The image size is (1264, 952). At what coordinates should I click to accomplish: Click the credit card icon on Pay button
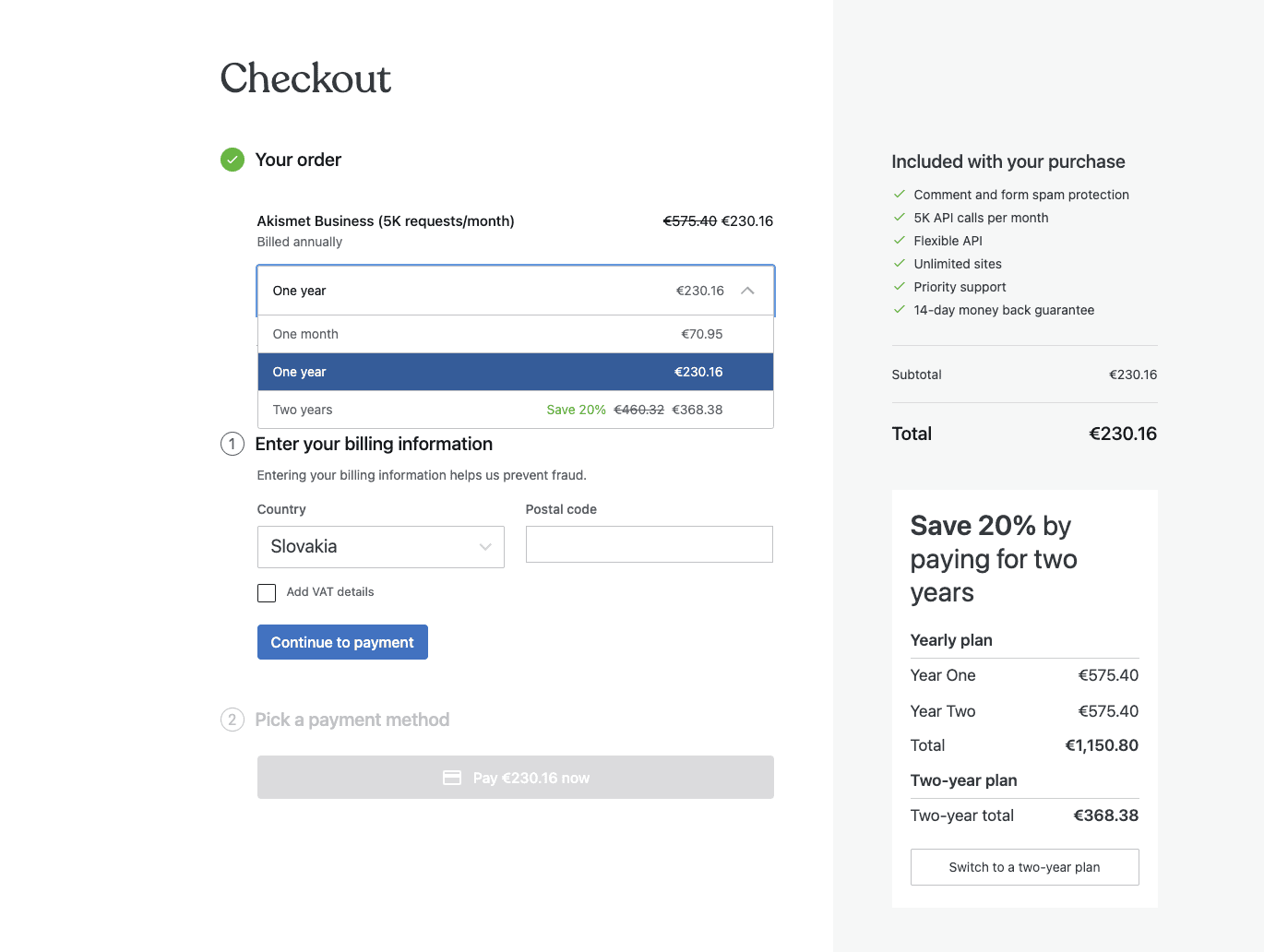tap(452, 778)
